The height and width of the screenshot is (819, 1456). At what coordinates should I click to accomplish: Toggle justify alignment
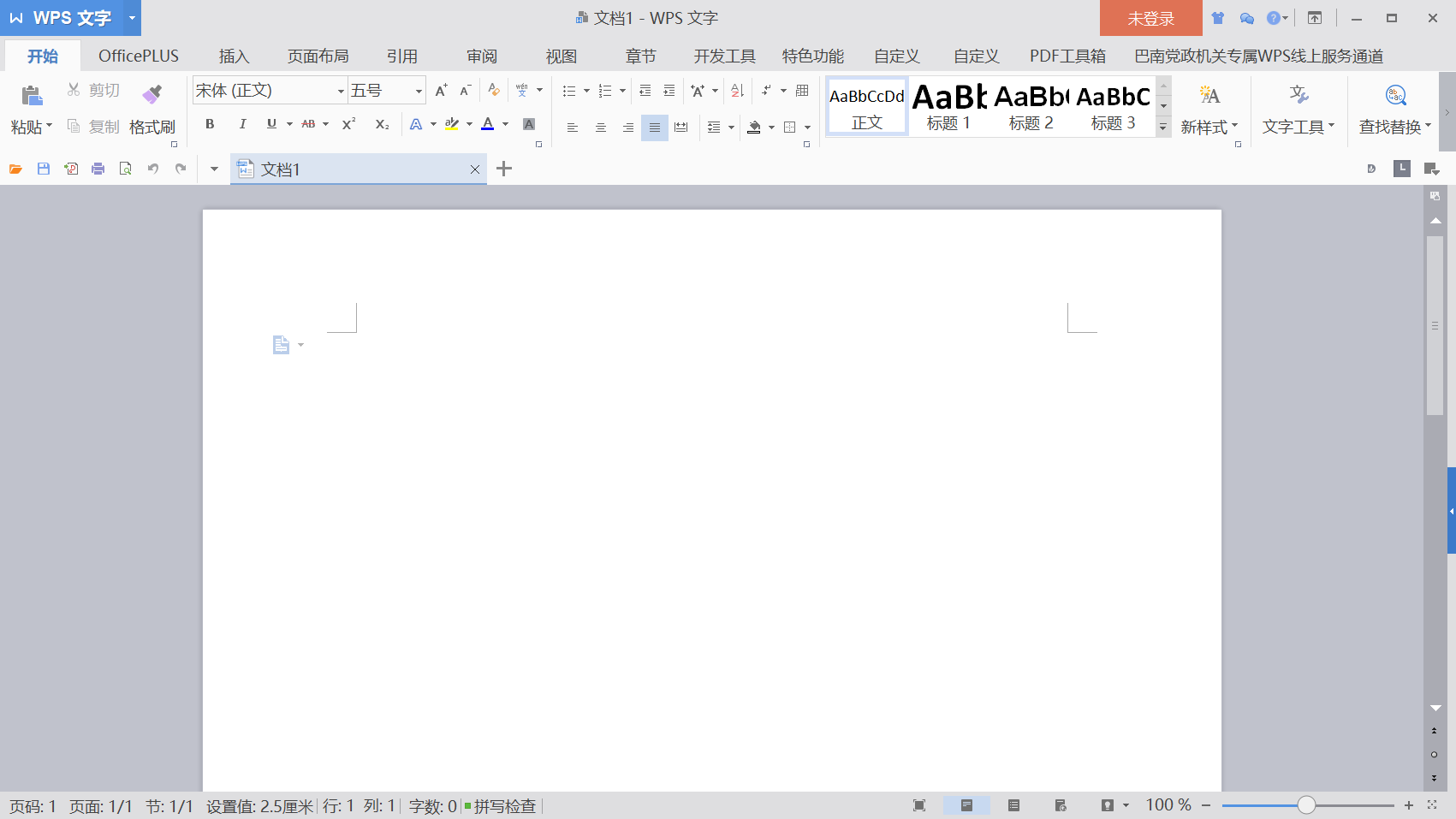coord(655,128)
